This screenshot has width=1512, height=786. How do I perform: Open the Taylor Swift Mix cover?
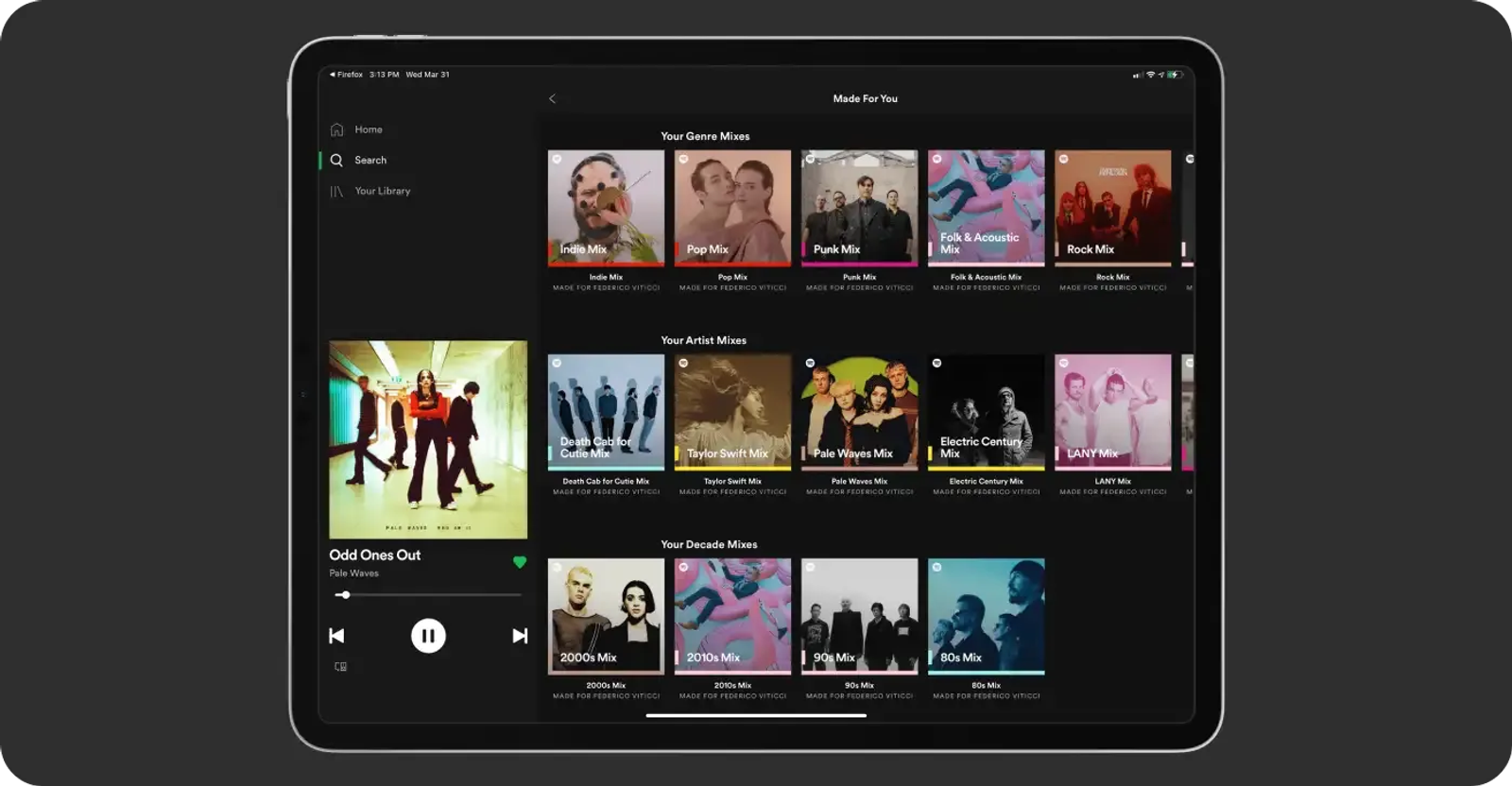tap(732, 412)
